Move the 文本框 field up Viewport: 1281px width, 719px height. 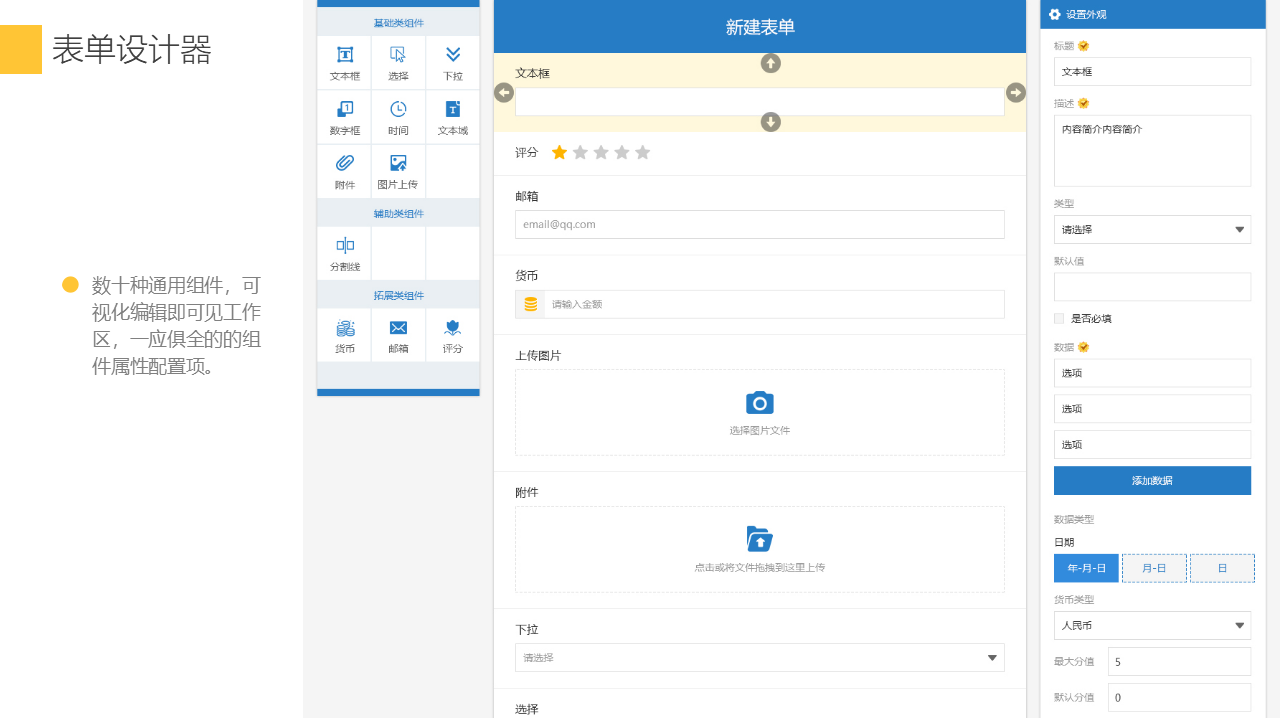pyautogui.click(x=771, y=63)
